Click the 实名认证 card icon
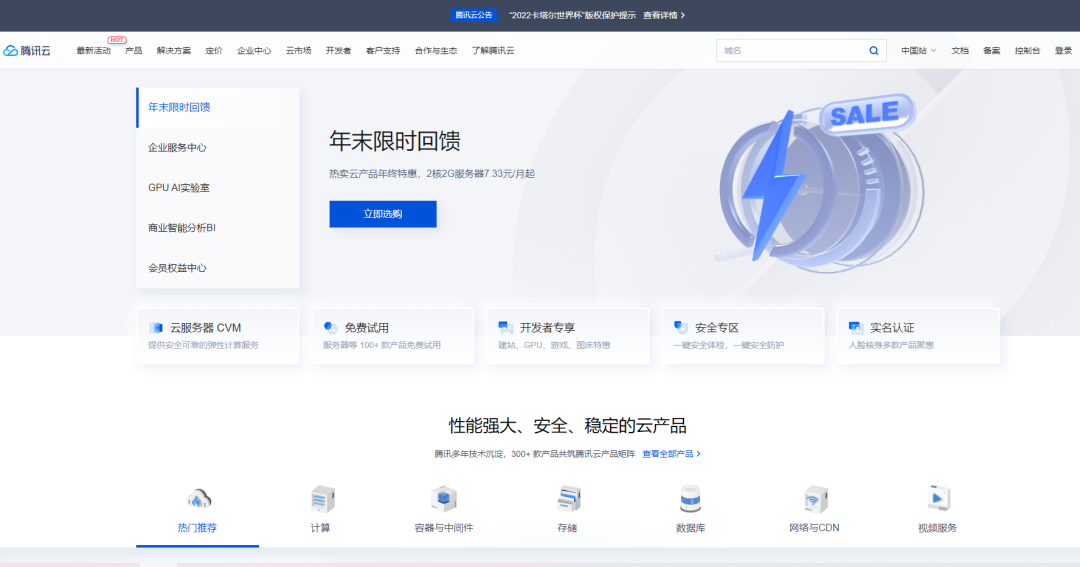The image size is (1080, 567). 855,327
